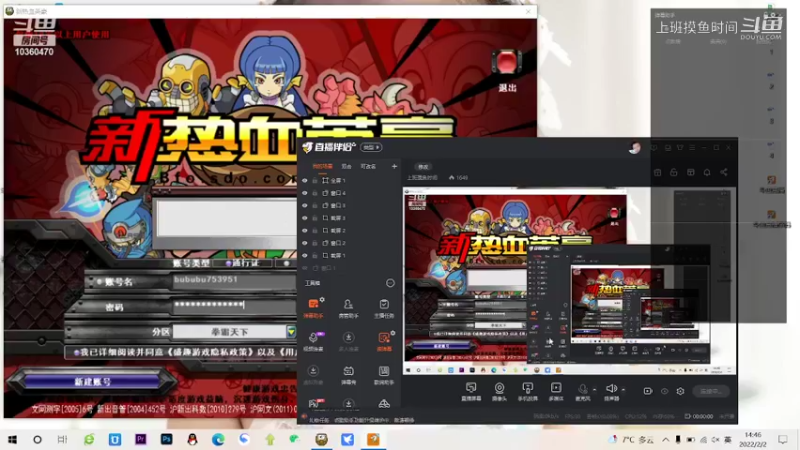Screen dimensions: 800x450
Task: Add a 直播屏幕 screen capture source
Action: click(x=471, y=391)
